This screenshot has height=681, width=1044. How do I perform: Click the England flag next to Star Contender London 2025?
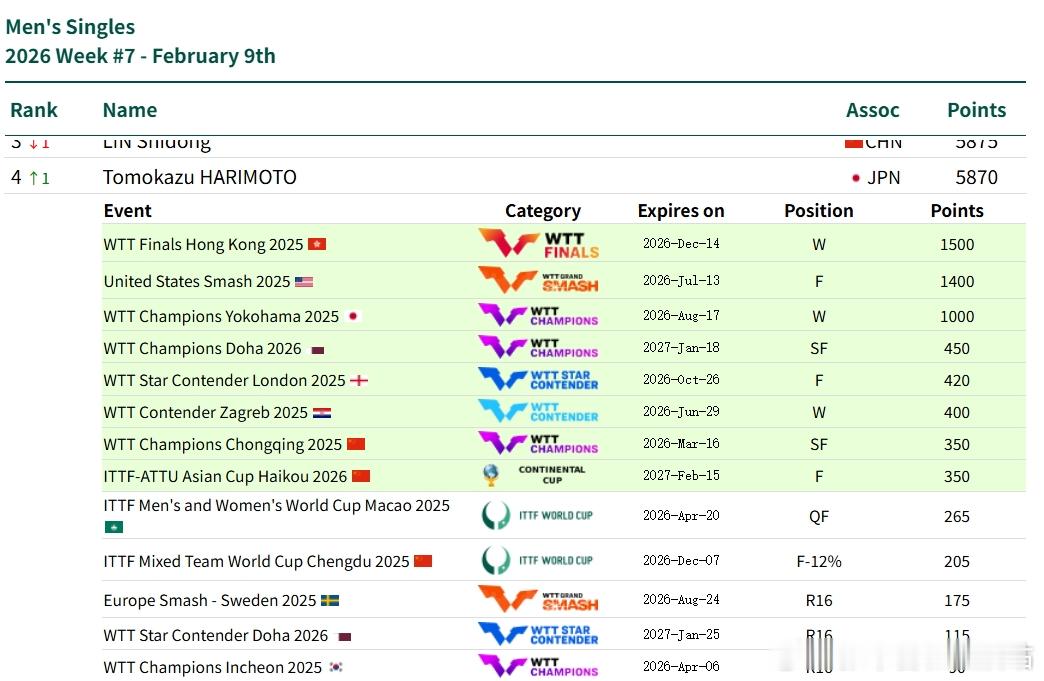tap(359, 380)
